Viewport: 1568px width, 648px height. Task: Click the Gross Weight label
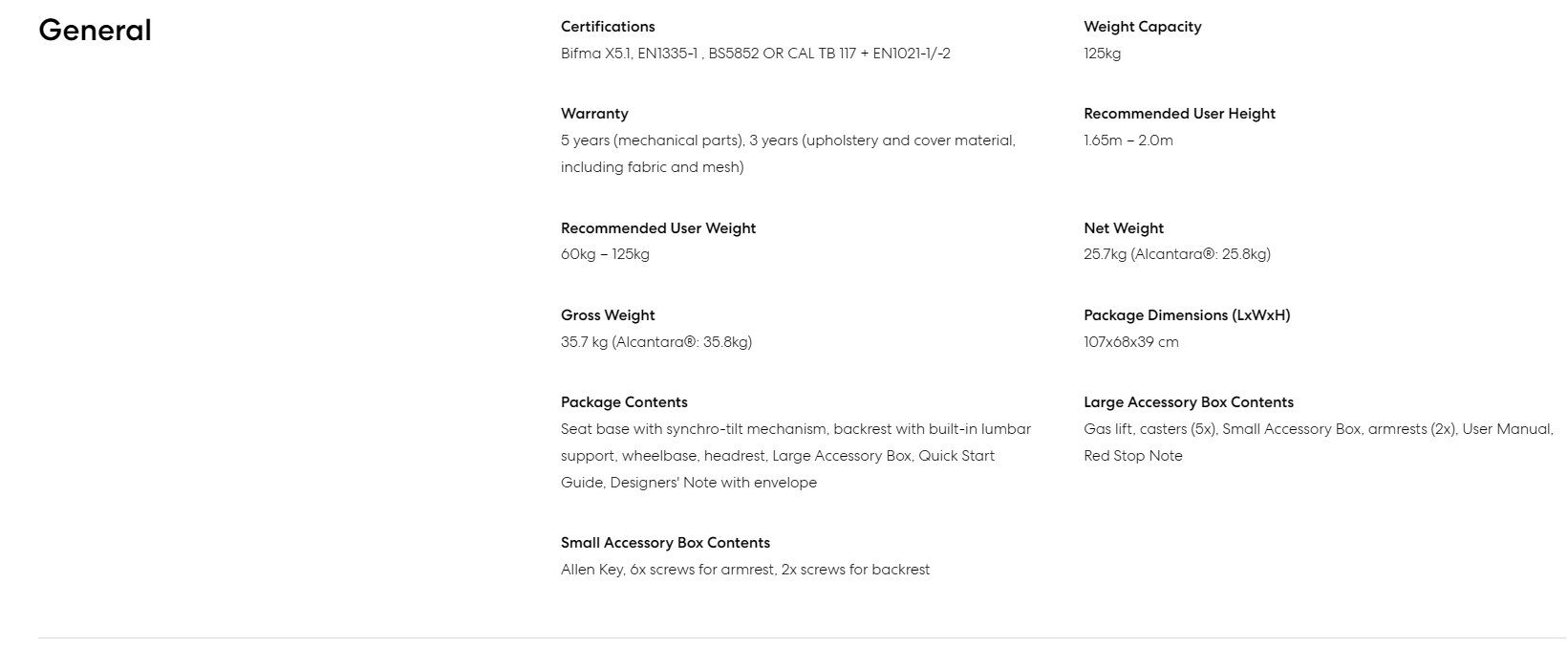608,315
